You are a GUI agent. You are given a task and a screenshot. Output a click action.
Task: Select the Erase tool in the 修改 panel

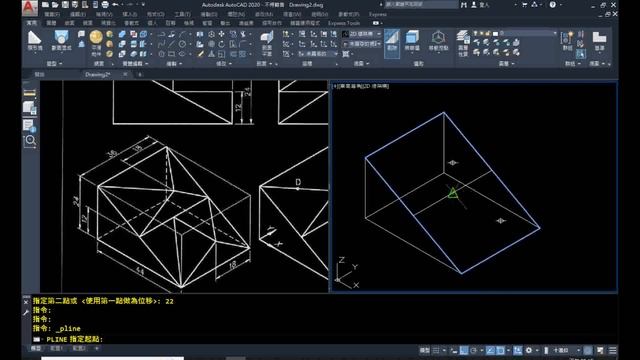coord(200,54)
